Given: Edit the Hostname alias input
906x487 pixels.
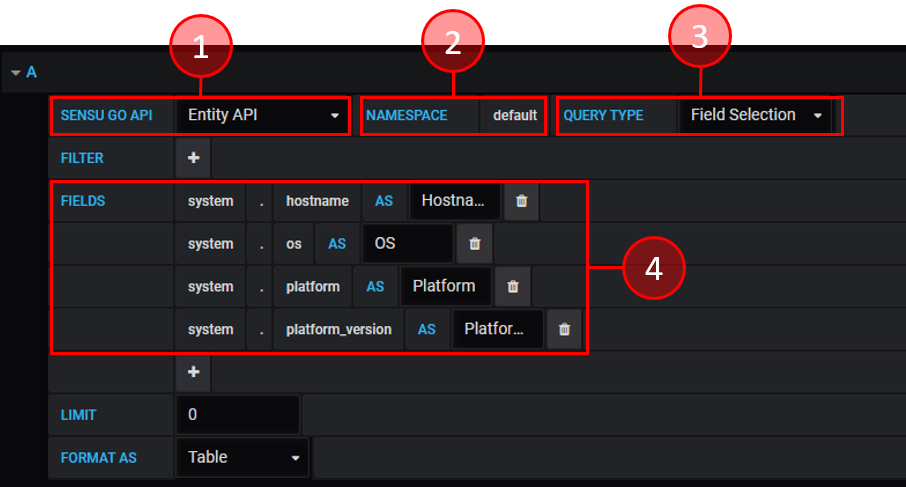Looking at the screenshot, I should pyautogui.click(x=455, y=201).
